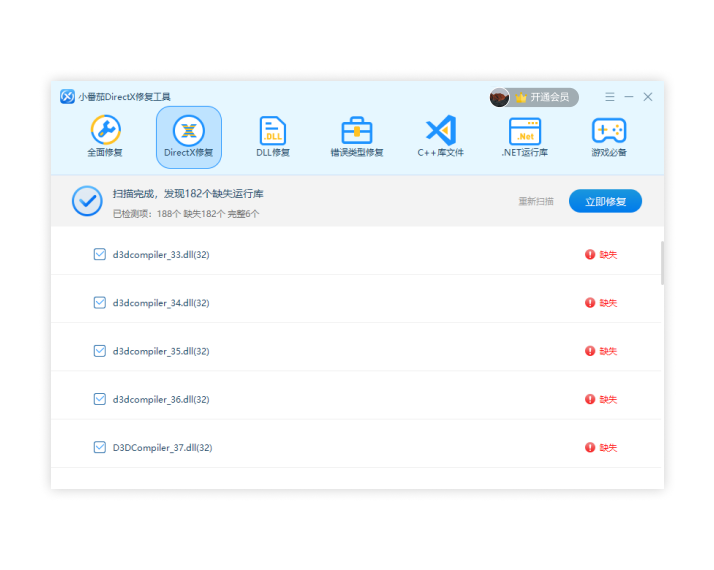Click the d3dcompiler_36.dll(32) file name
Viewport: 714px width, 570px height.
pyautogui.click(x=161, y=399)
